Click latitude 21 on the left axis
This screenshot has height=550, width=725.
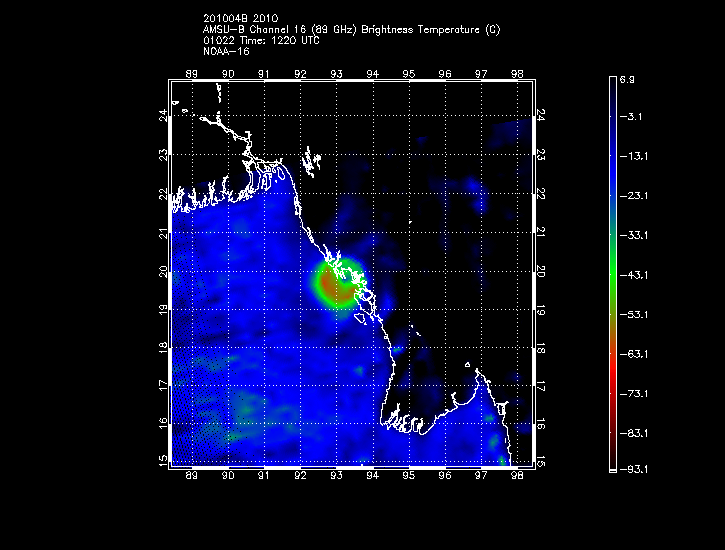point(164,234)
